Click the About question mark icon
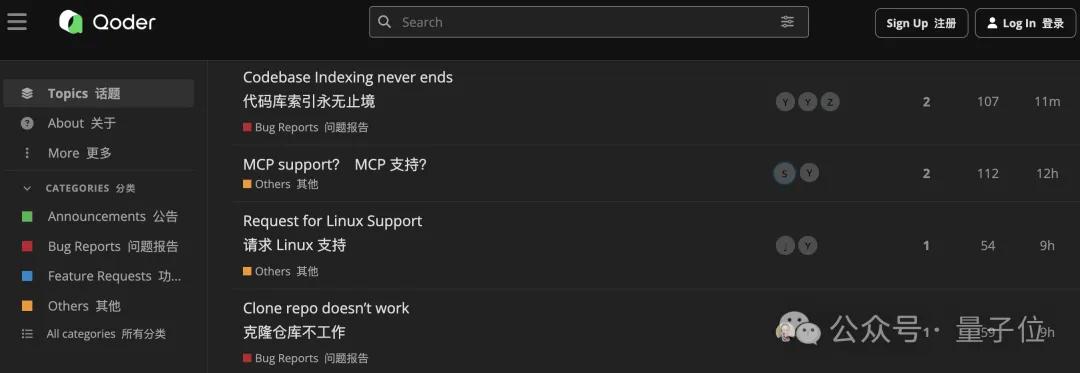 pos(27,123)
